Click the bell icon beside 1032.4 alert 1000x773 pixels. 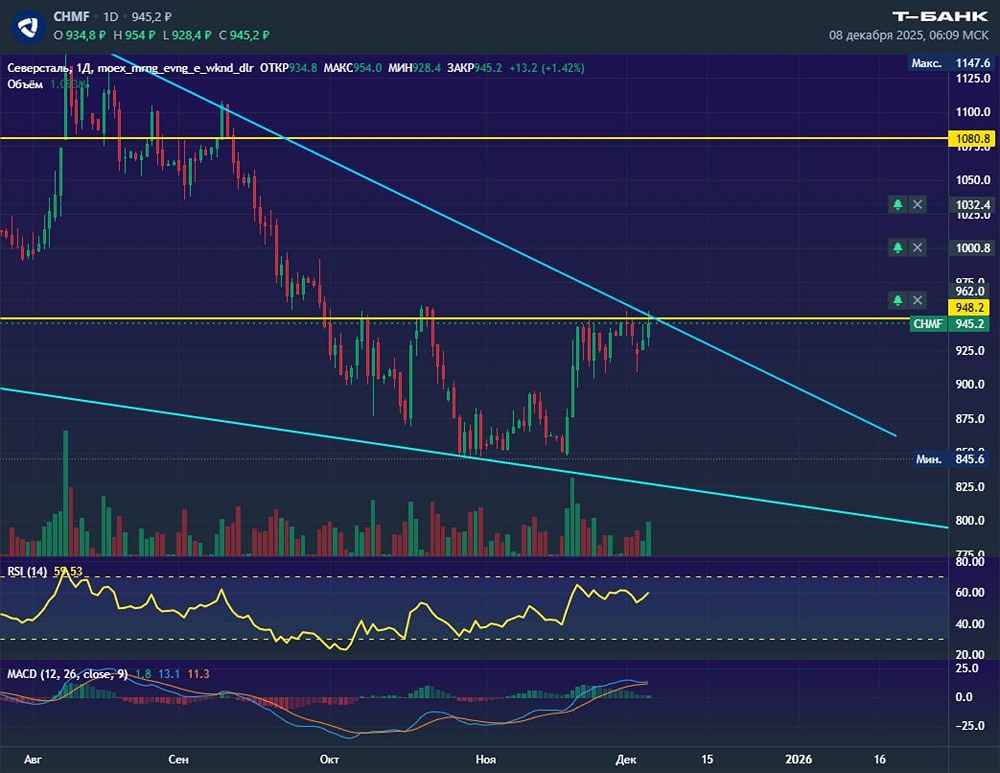[897, 205]
